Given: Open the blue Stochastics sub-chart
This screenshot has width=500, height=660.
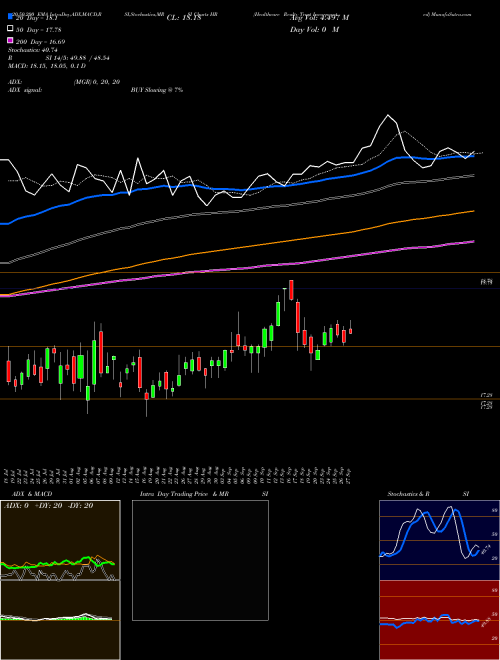Looking at the screenshot, I should pos(439,540).
